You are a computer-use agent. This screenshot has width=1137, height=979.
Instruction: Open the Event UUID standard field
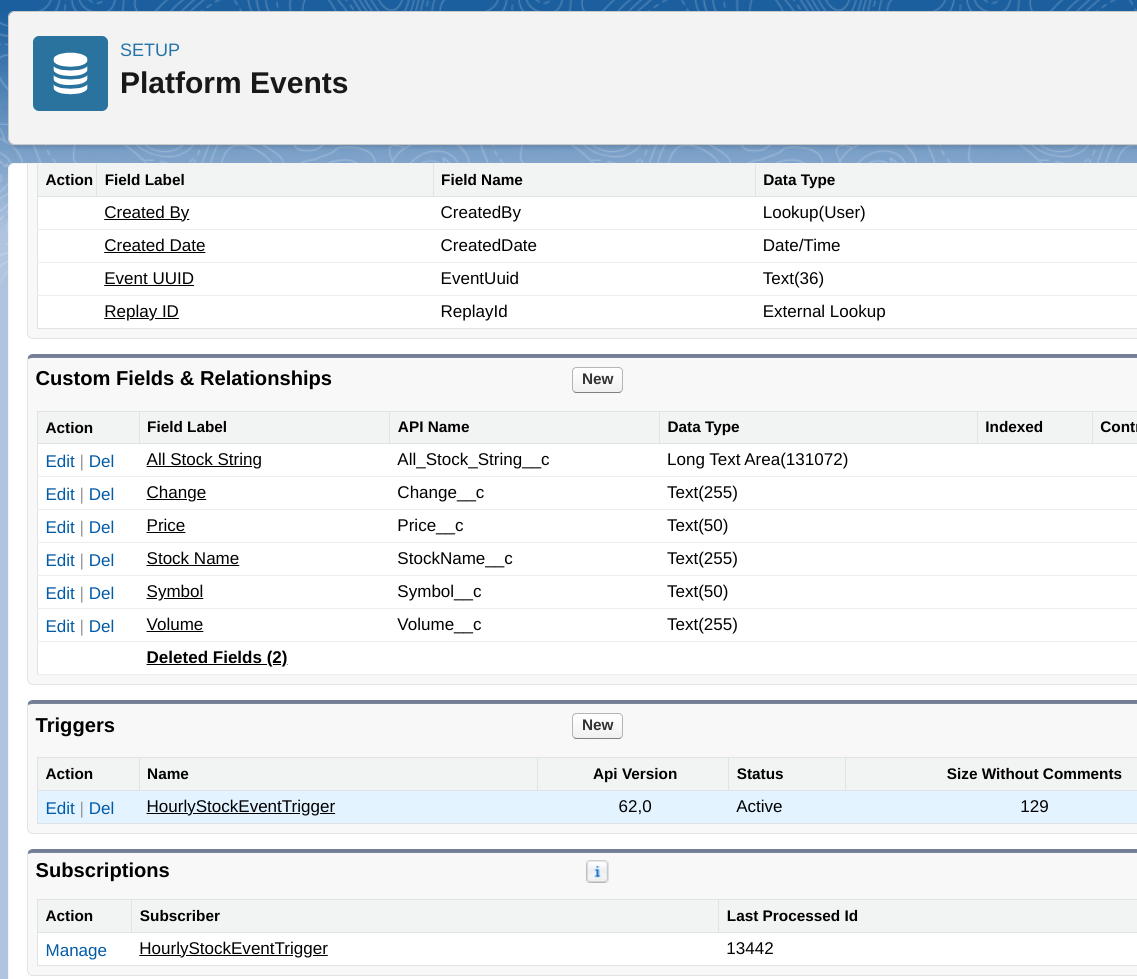pos(149,279)
